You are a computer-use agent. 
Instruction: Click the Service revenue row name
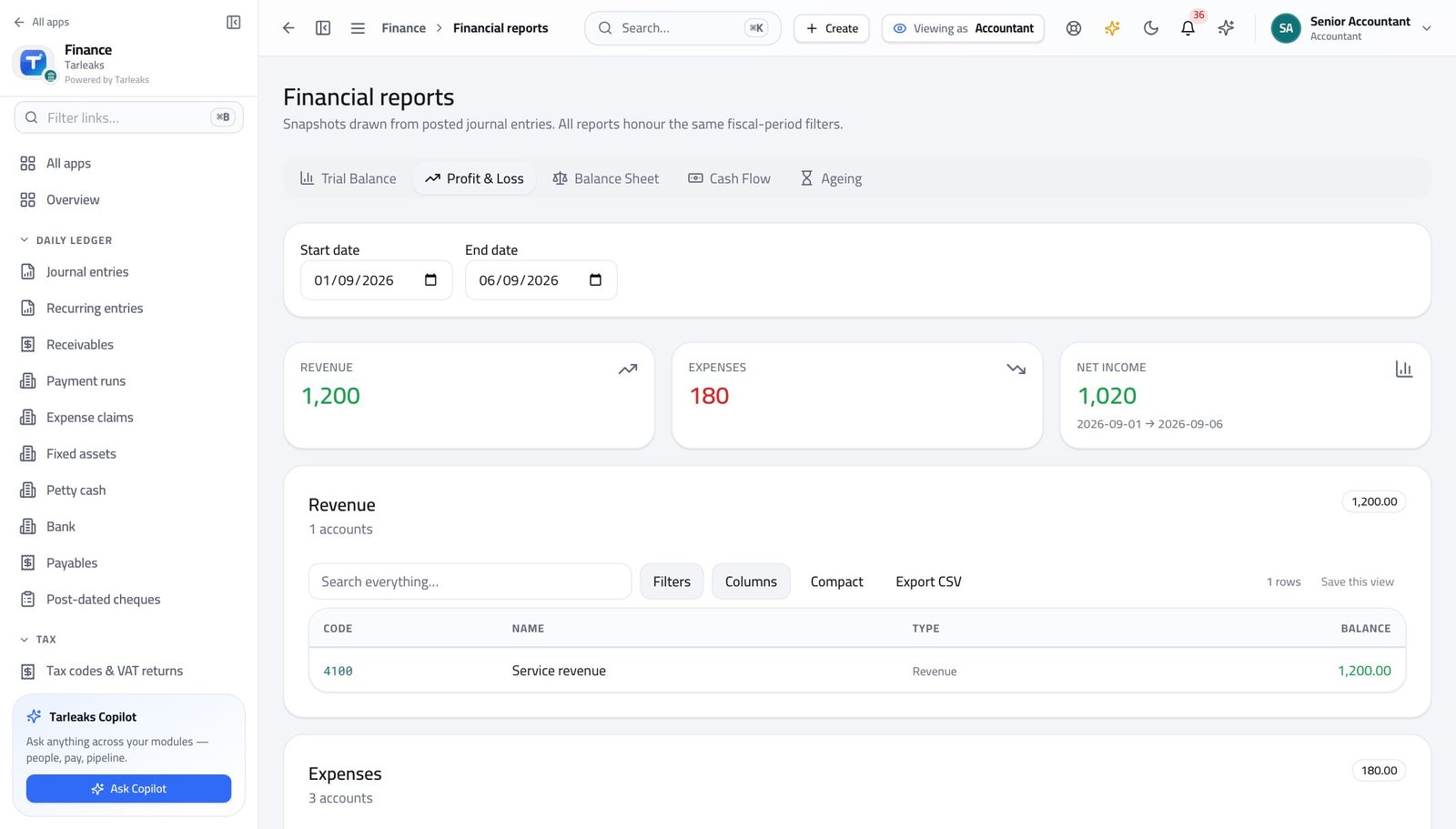(x=559, y=671)
